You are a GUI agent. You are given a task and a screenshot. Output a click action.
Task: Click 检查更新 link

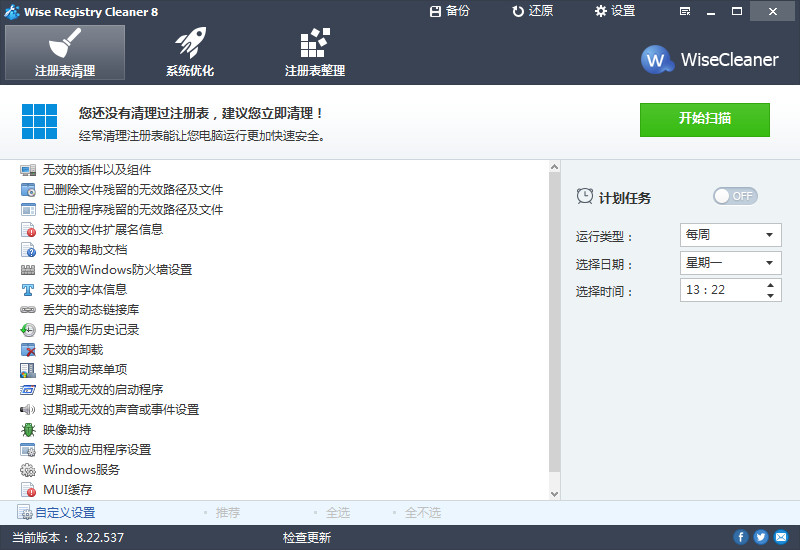(x=306, y=538)
